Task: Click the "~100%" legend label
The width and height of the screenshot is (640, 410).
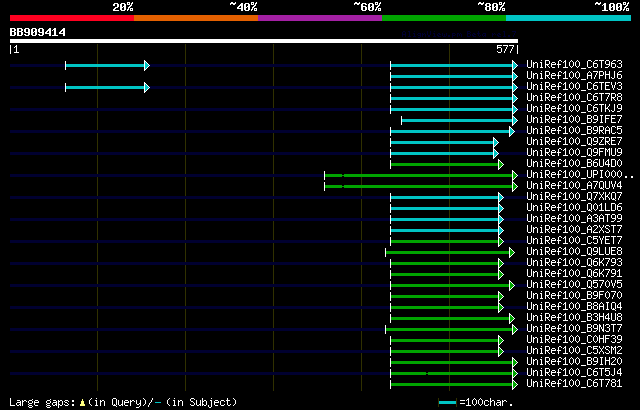Action: tap(612, 7)
